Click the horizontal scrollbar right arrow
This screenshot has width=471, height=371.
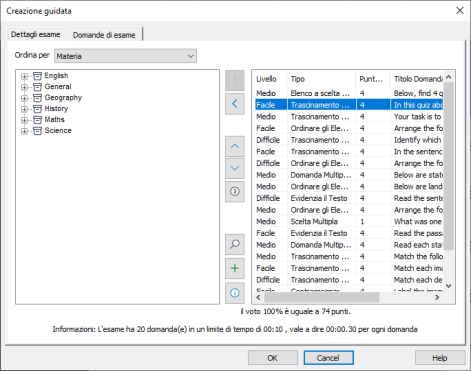[x=437, y=297]
